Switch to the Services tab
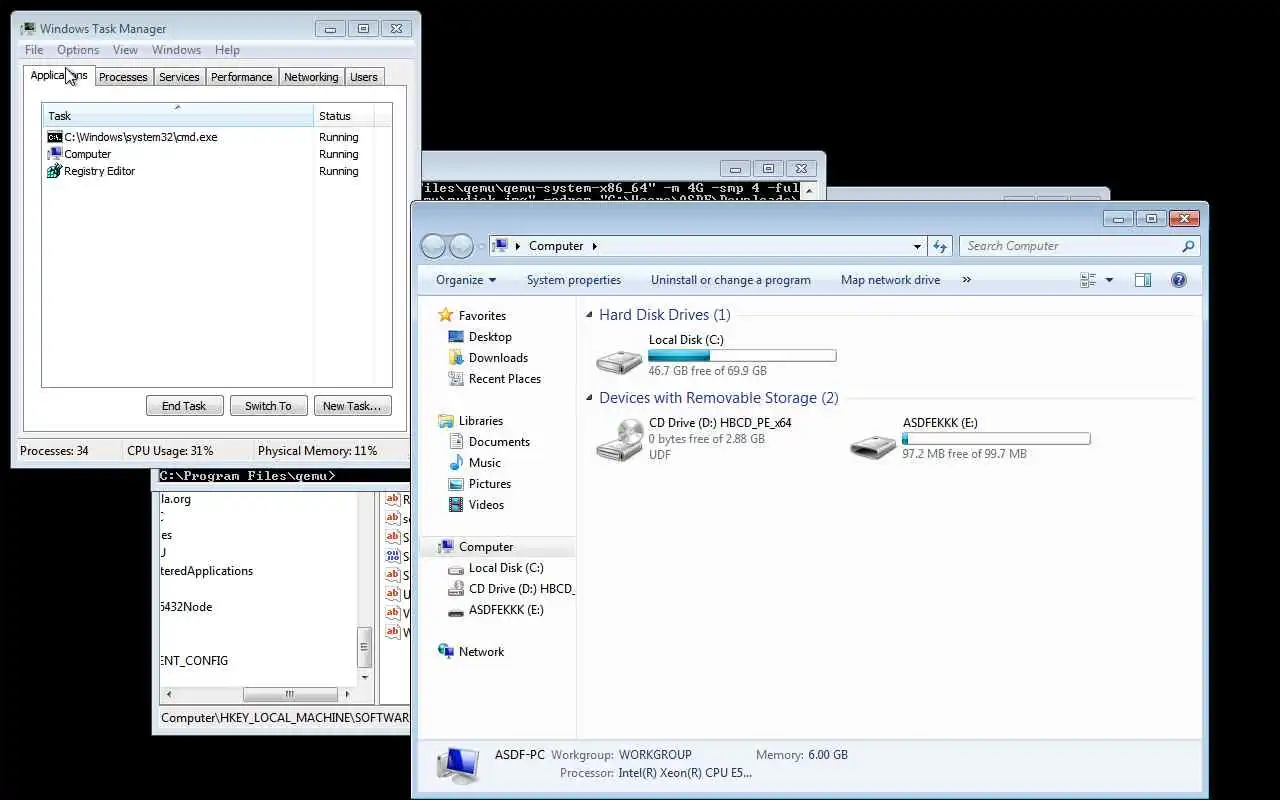This screenshot has width=1280, height=800. pos(179,77)
